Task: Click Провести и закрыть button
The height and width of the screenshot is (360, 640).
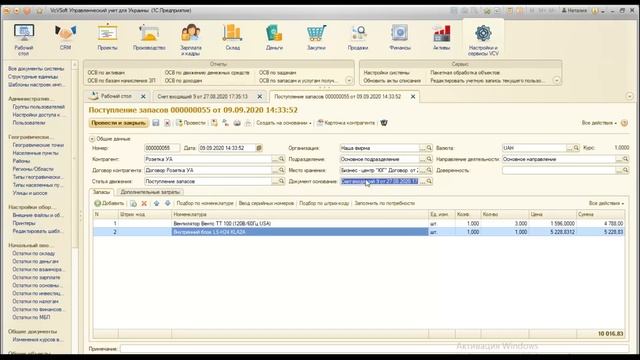Action: (x=118, y=123)
